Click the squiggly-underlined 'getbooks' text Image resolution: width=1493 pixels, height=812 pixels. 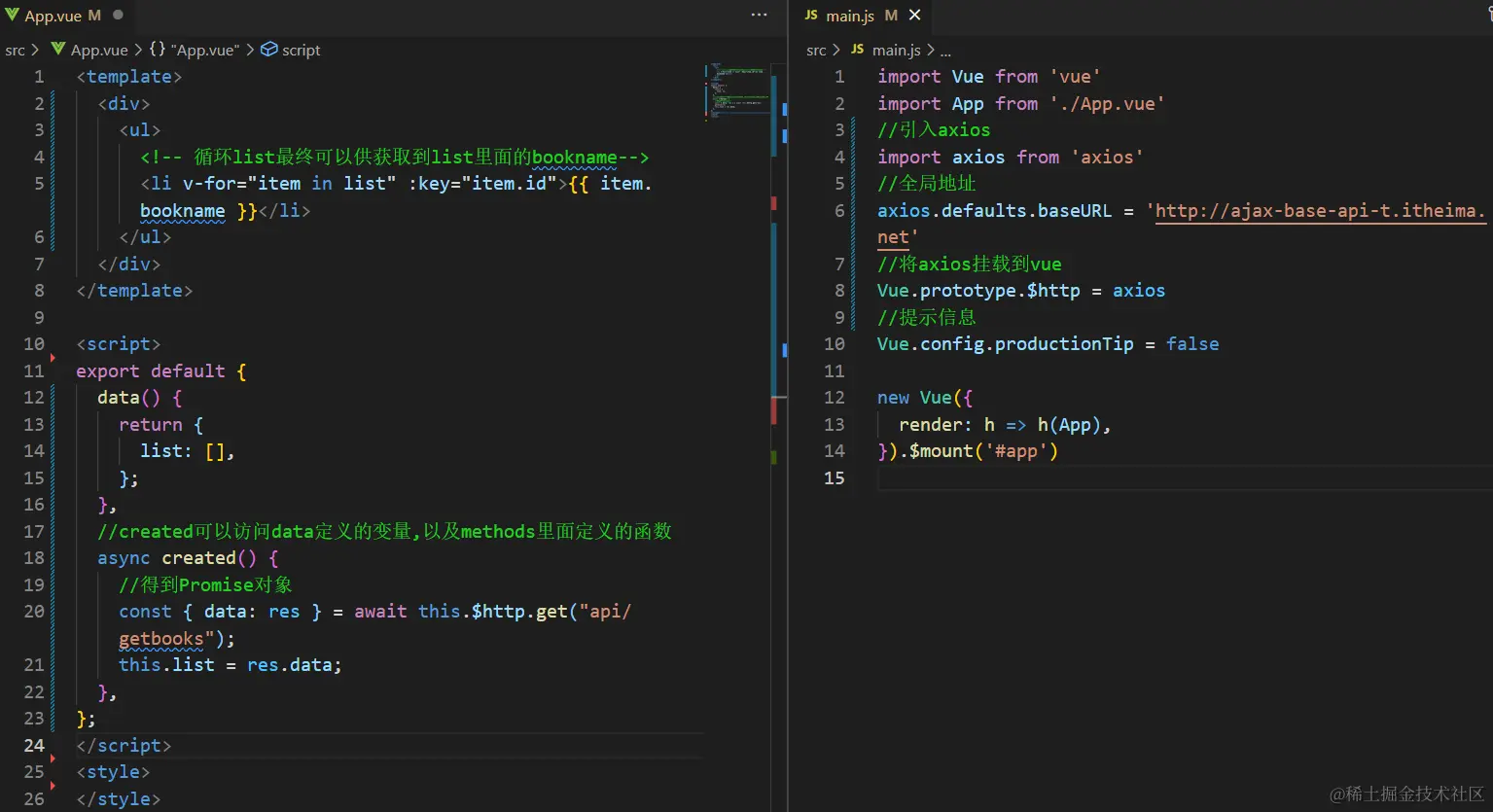coord(161,639)
